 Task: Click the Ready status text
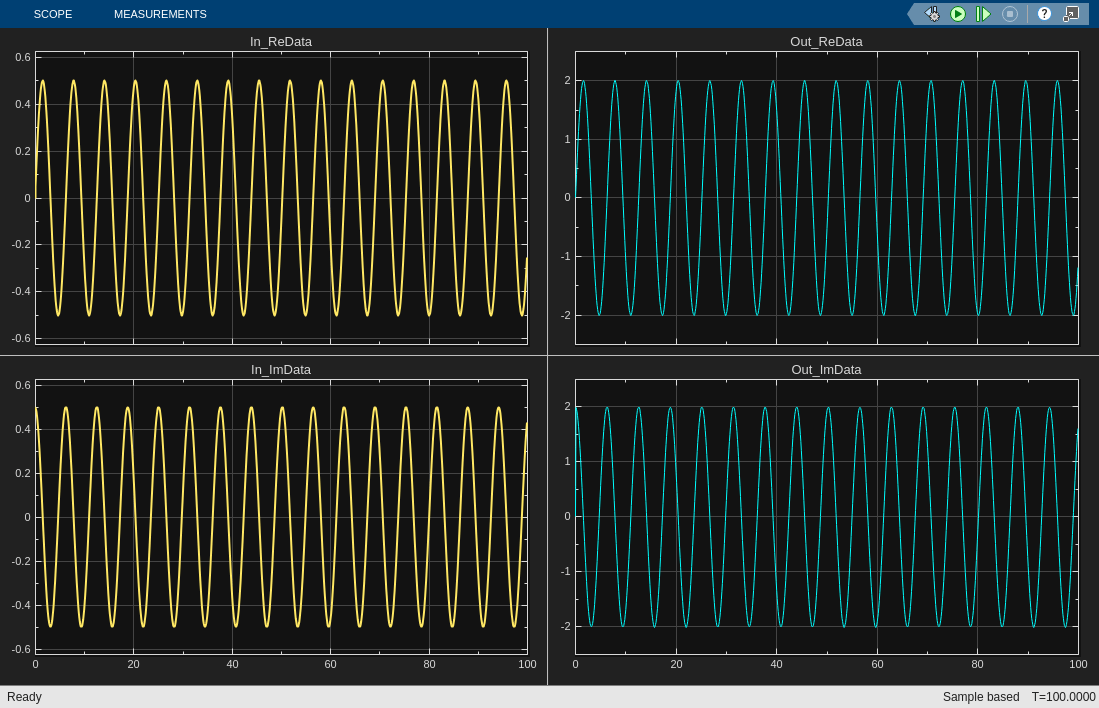(25, 697)
